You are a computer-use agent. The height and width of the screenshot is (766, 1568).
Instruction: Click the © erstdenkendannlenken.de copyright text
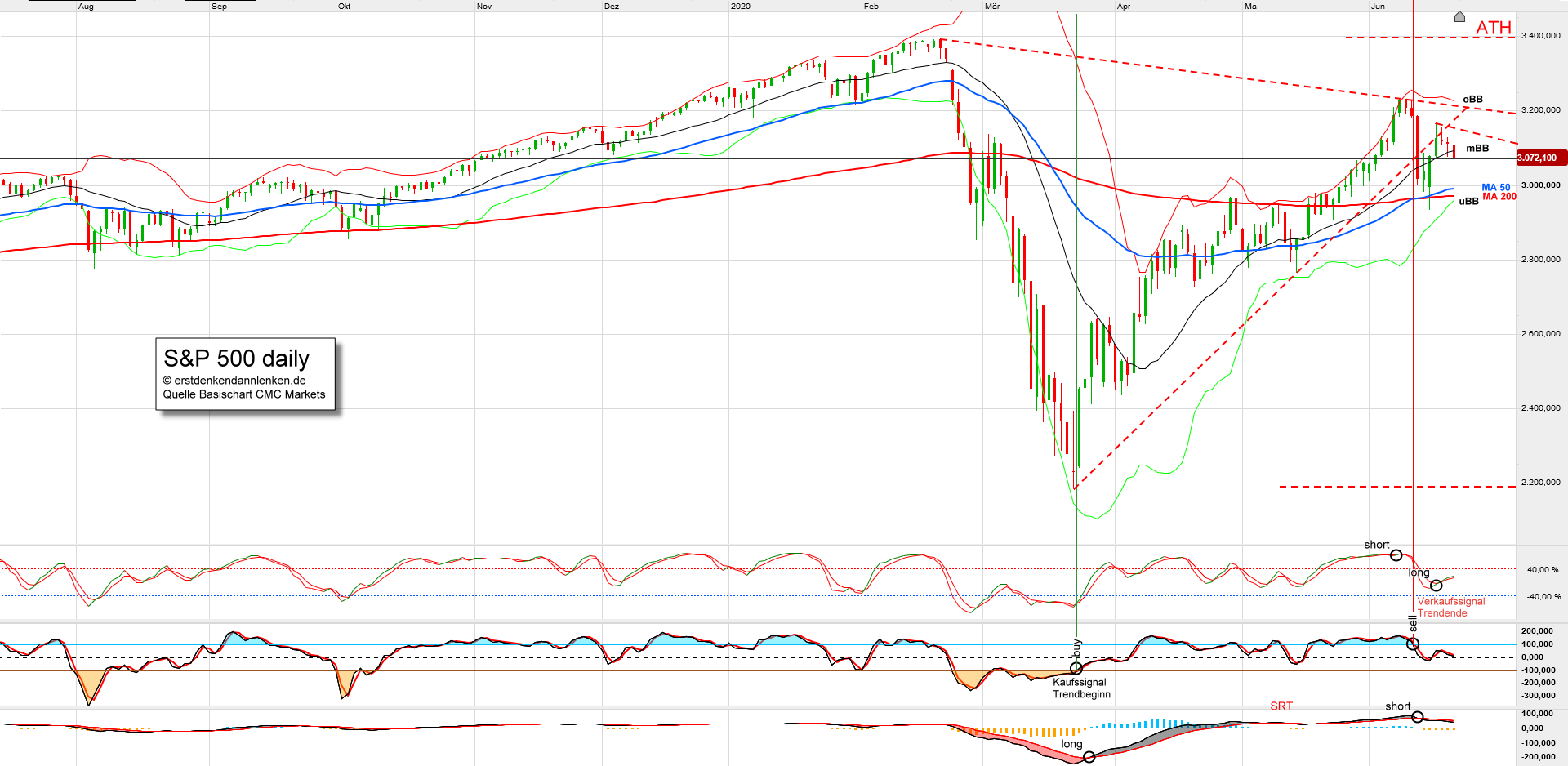(x=234, y=381)
